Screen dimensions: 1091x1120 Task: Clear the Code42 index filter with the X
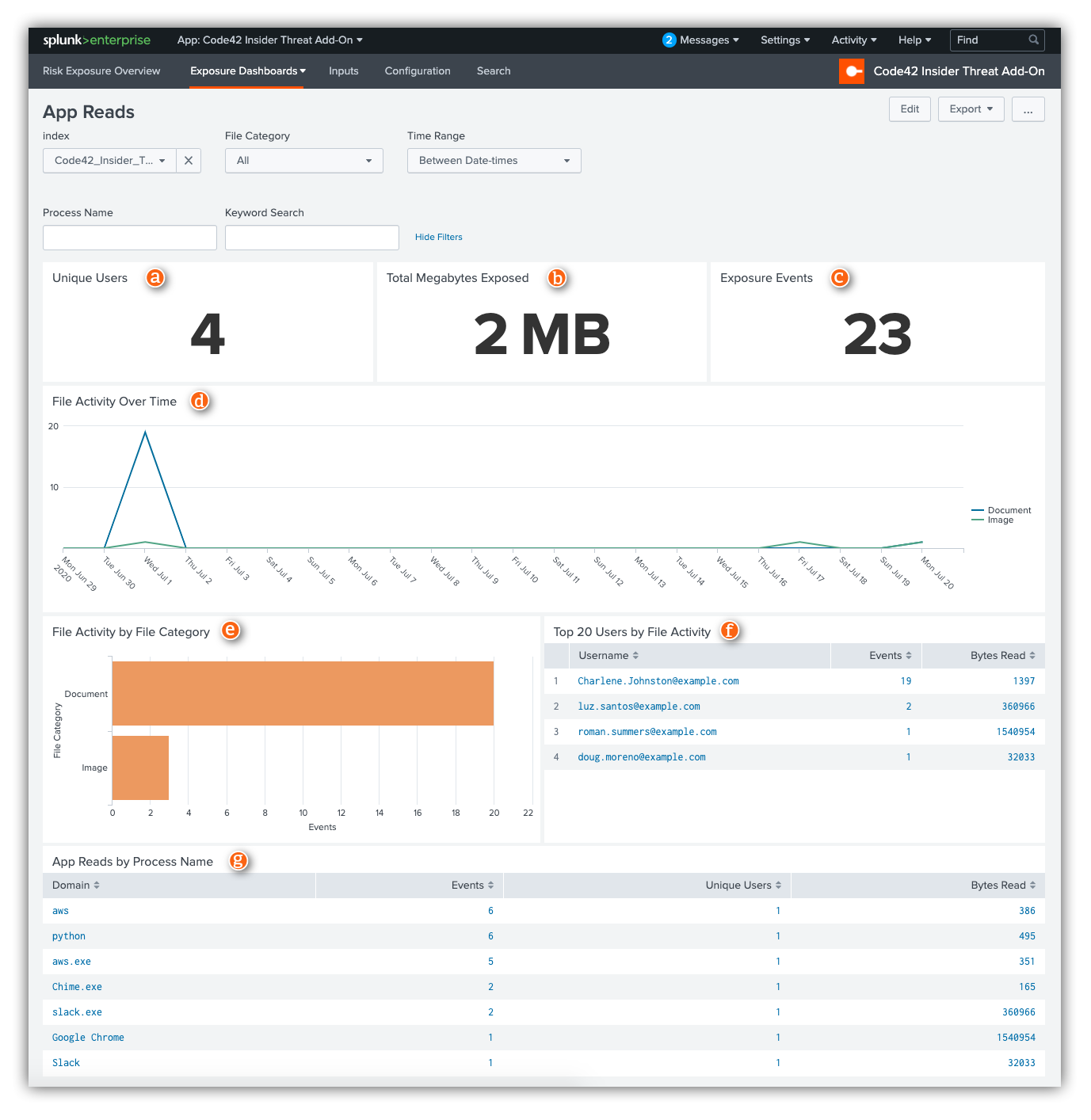(189, 160)
